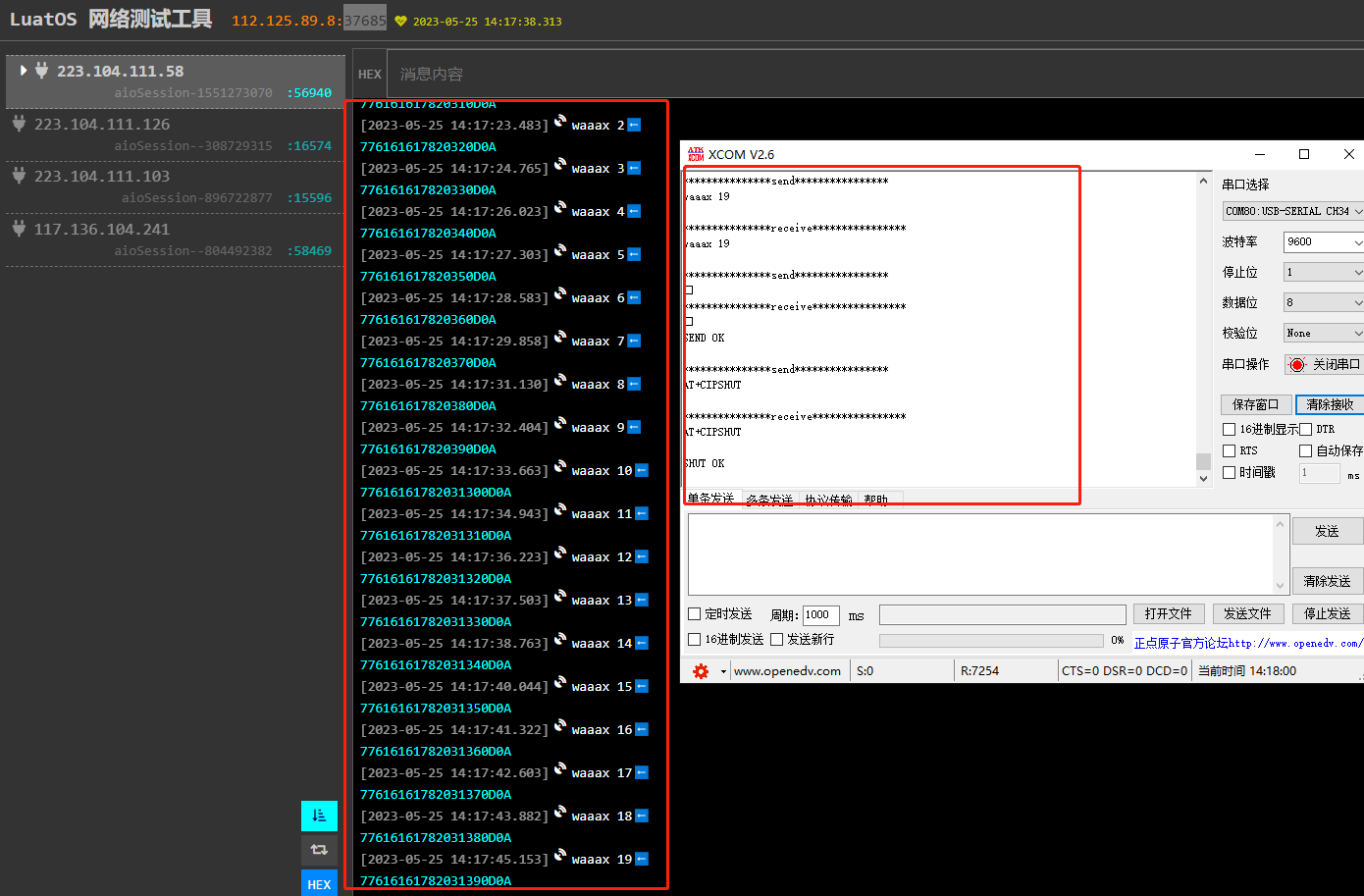Viewport: 1364px width, 896px height.
Task: Click the plug icon beside 117.136.104.241
Action: click(x=19, y=228)
